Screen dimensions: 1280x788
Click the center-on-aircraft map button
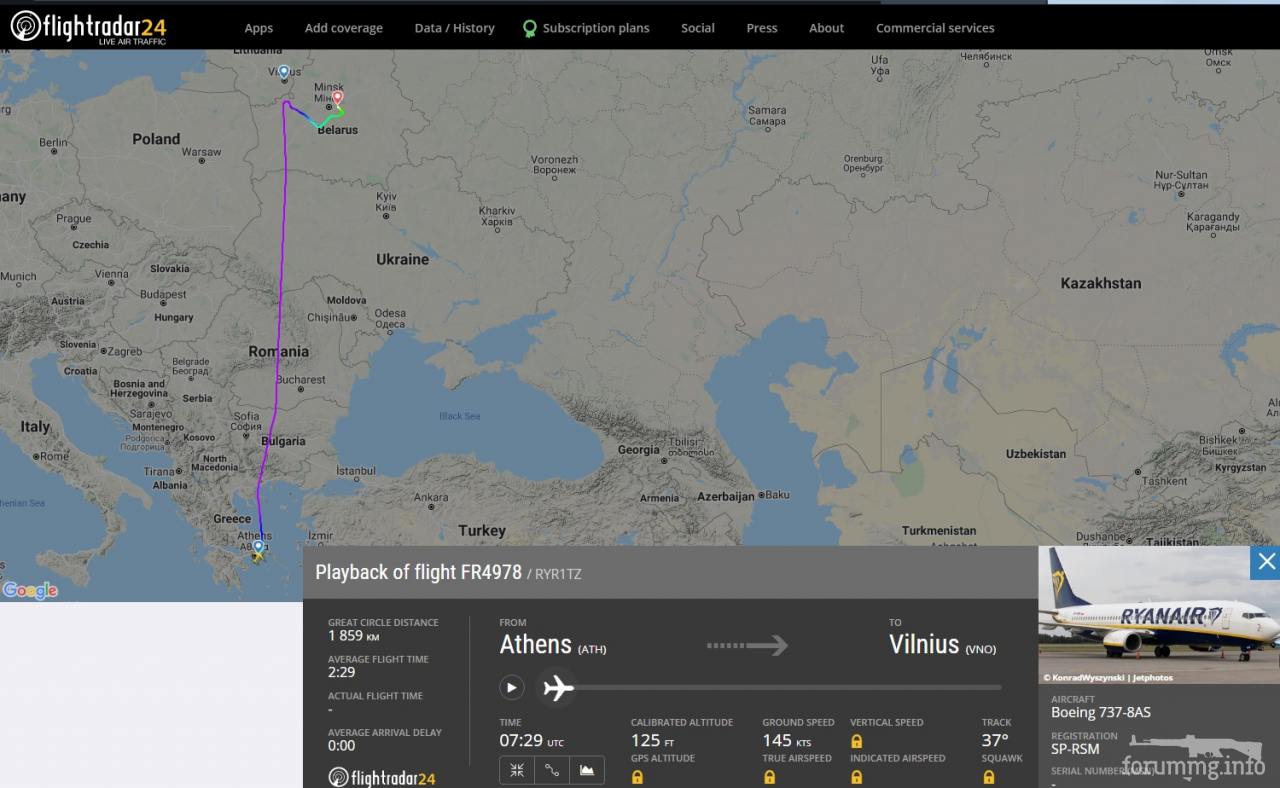click(517, 770)
